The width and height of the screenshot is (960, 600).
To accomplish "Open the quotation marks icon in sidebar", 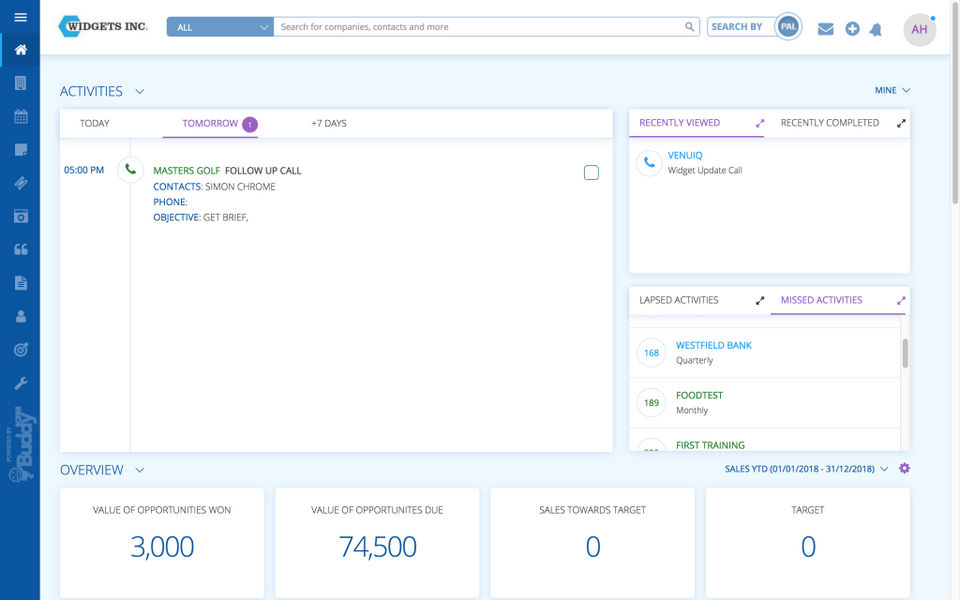I will click(x=21, y=249).
